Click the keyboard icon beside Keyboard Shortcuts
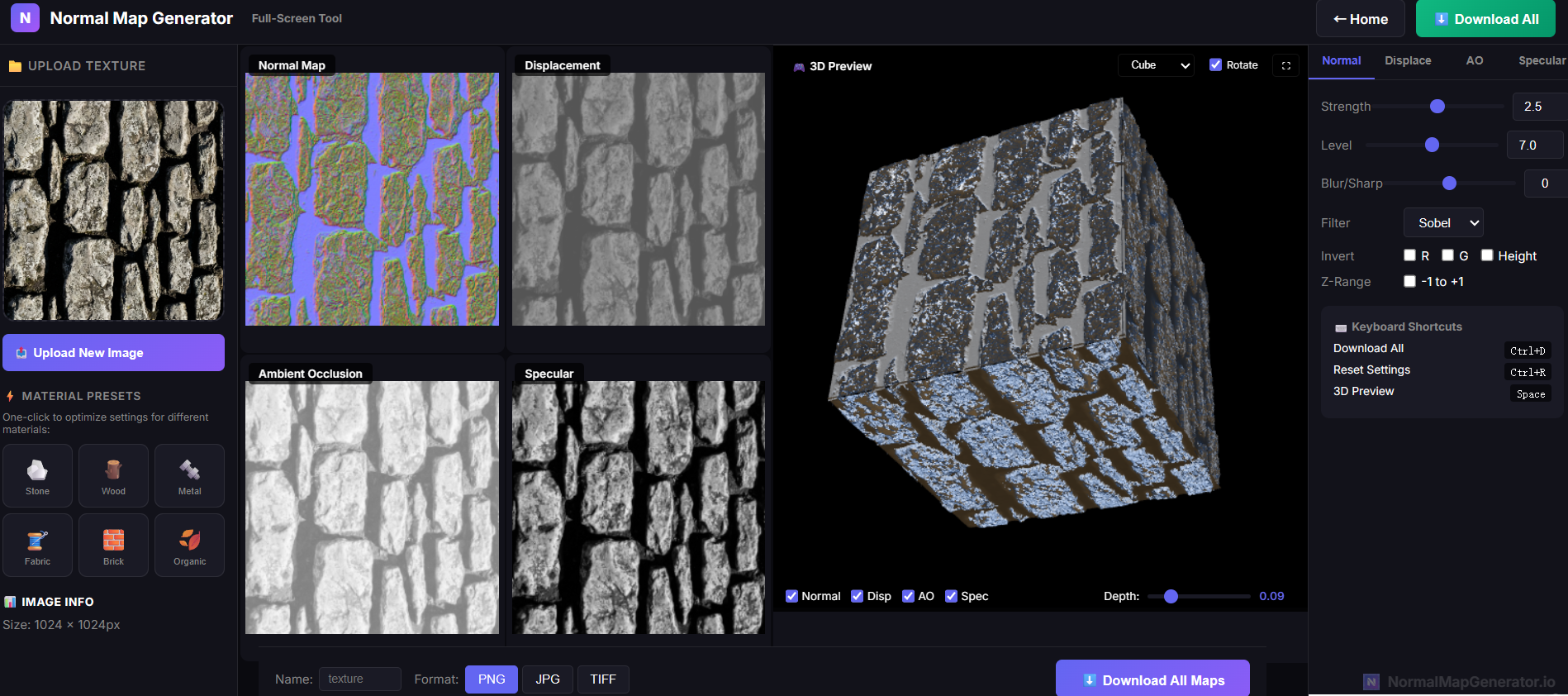Screen dimensions: 1568x696 tap(1341, 328)
